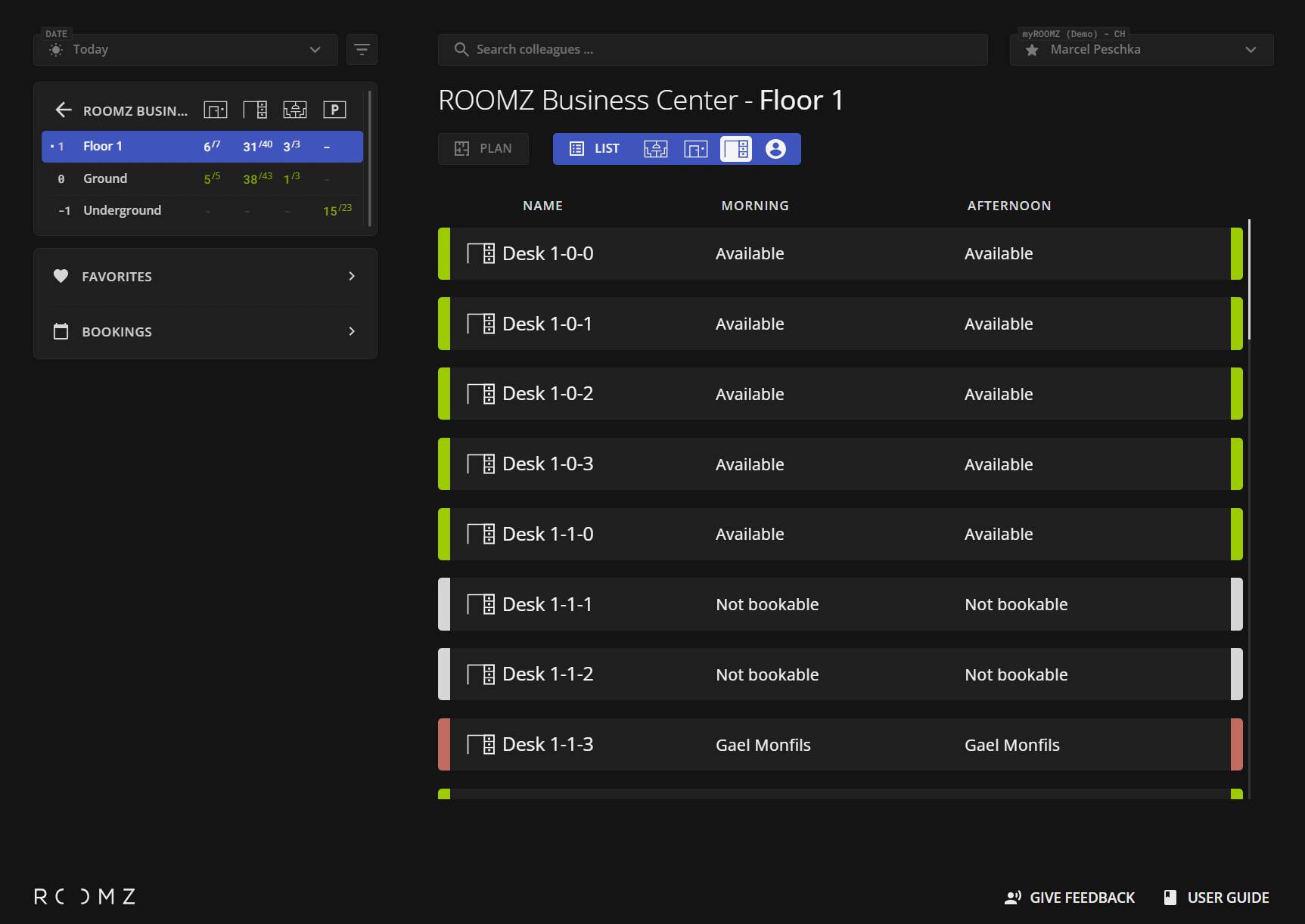Click the desk icon in sidebar header
The height and width of the screenshot is (924, 1305).
coord(255,110)
